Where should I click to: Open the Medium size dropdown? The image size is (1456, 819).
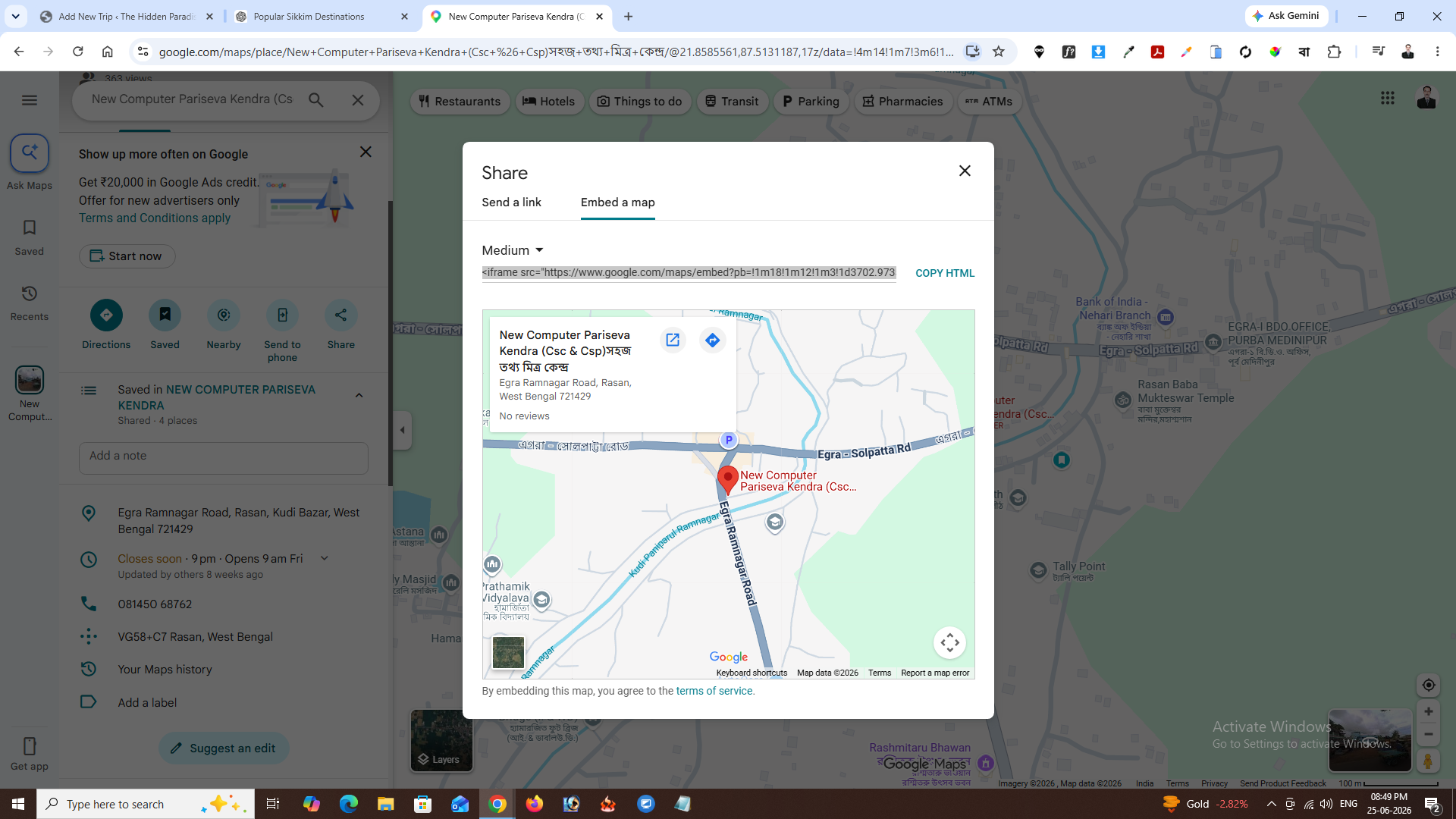[x=513, y=250]
